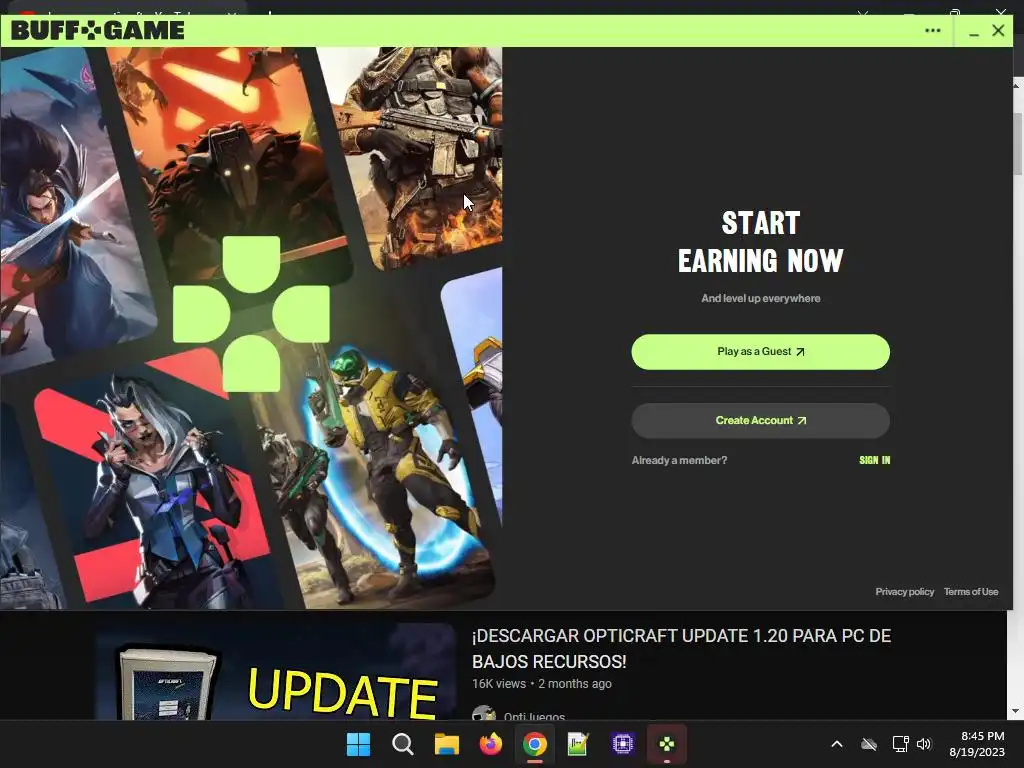Open the purple chip app in taskbar
1024x768 pixels.
coord(622,744)
